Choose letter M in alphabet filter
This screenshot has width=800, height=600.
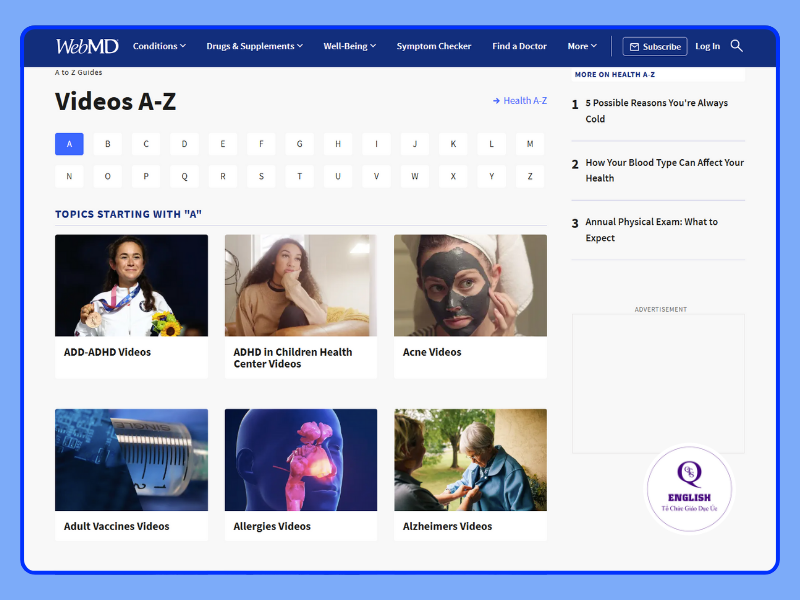(x=530, y=144)
